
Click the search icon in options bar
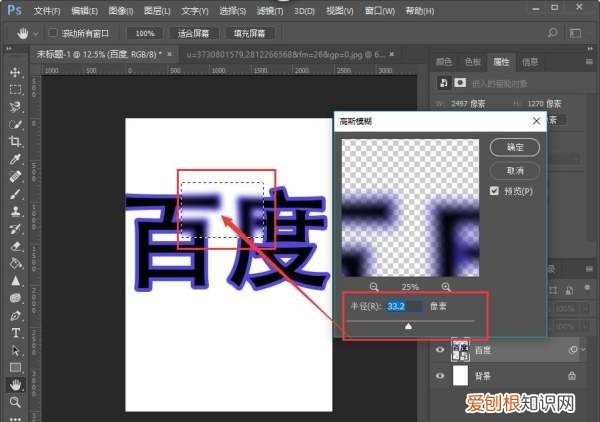click(x=553, y=33)
